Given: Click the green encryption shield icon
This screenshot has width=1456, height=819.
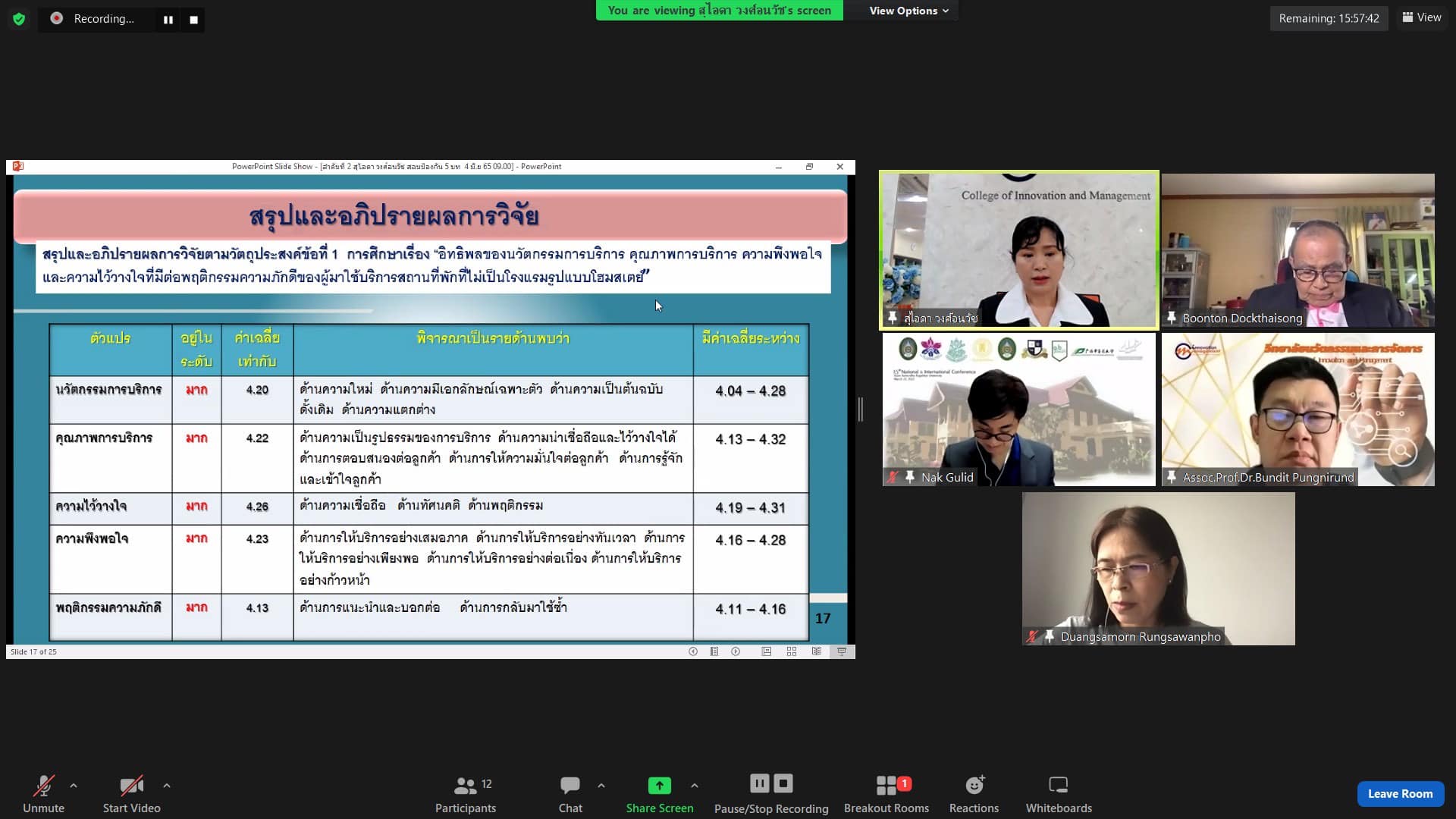Looking at the screenshot, I should (19, 19).
